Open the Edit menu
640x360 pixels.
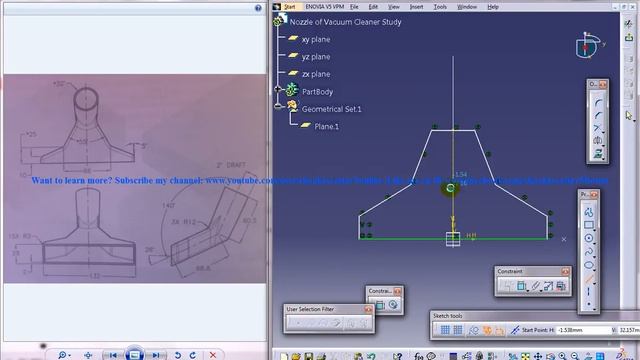point(373,7)
